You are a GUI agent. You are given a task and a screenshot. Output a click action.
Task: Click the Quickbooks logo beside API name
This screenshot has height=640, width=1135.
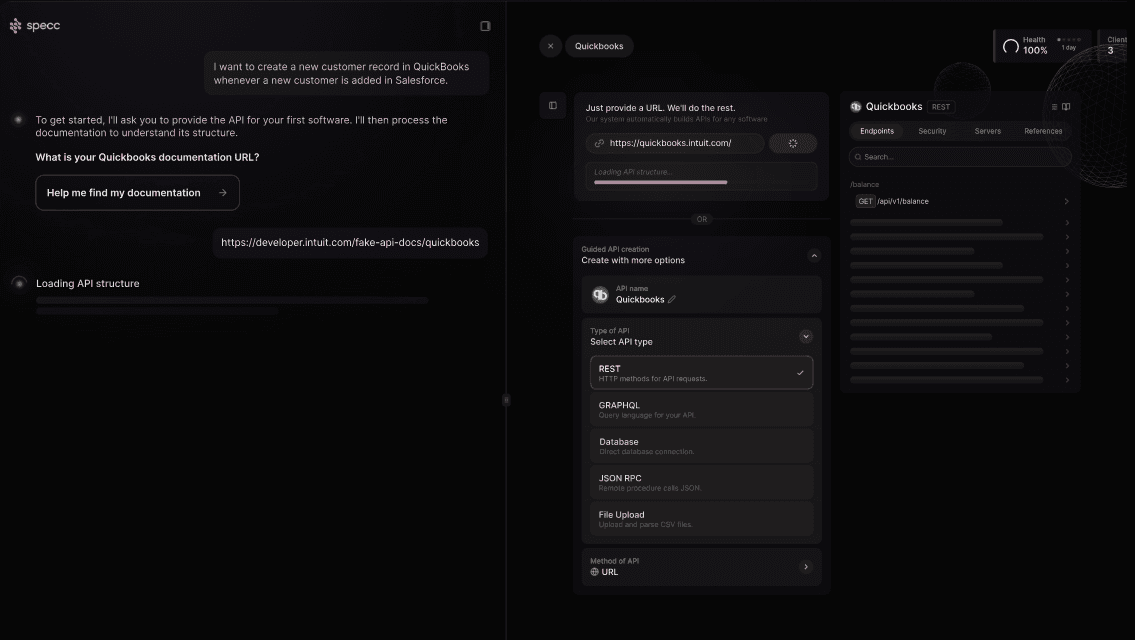[x=600, y=295]
